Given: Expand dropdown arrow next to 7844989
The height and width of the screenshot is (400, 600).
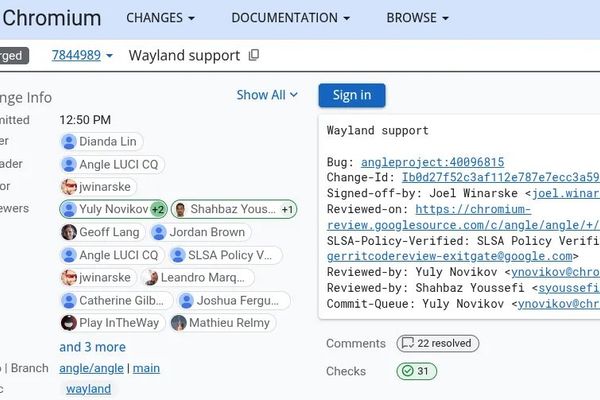Looking at the screenshot, I should [109, 56].
